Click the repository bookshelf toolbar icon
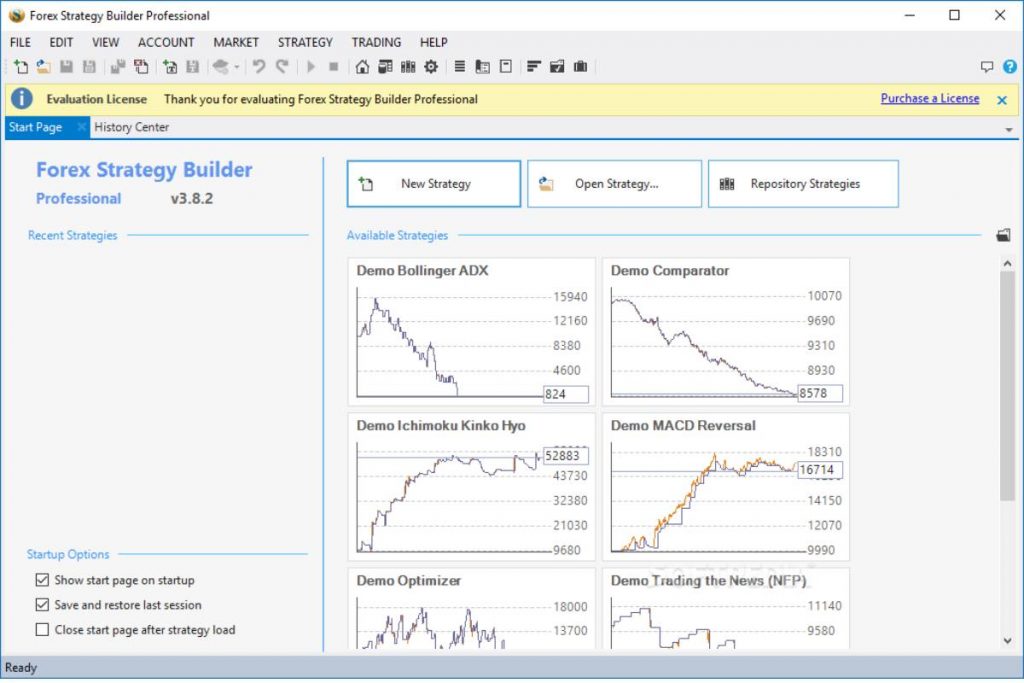1024x683 pixels. [x=408, y=67]
